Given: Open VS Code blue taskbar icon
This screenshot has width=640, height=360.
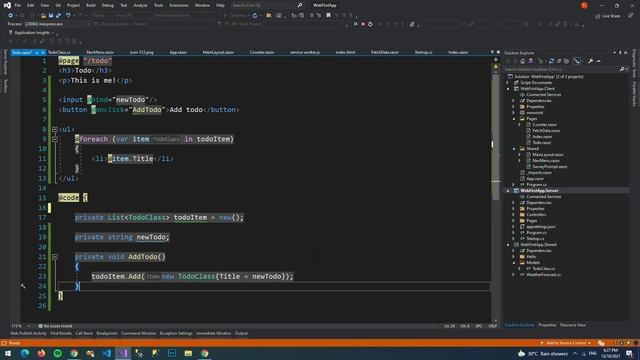Looking at the screenshot, I should (x=107, y=353).
